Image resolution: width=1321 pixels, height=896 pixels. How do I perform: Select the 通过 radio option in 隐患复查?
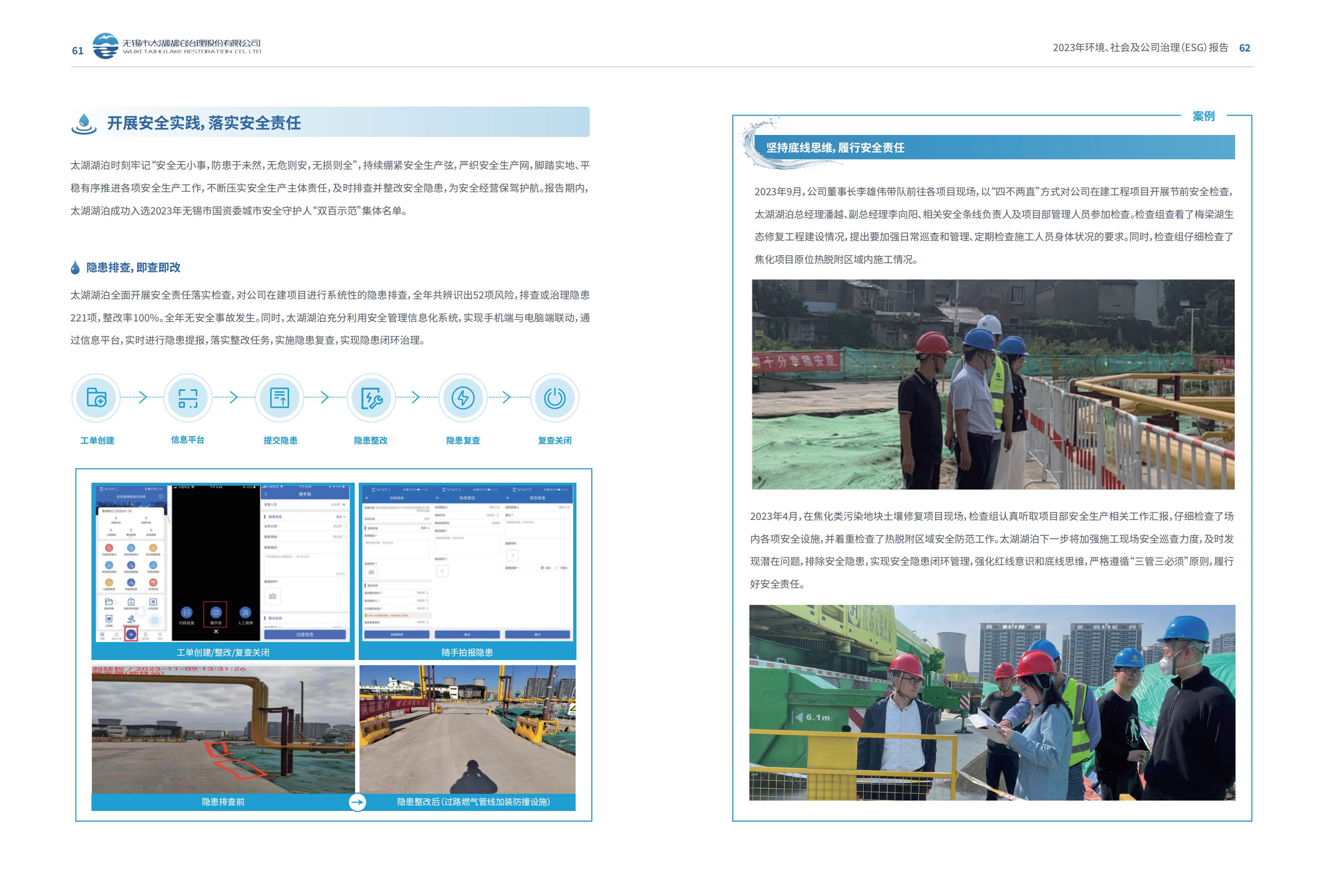click(x=542, y=568)
